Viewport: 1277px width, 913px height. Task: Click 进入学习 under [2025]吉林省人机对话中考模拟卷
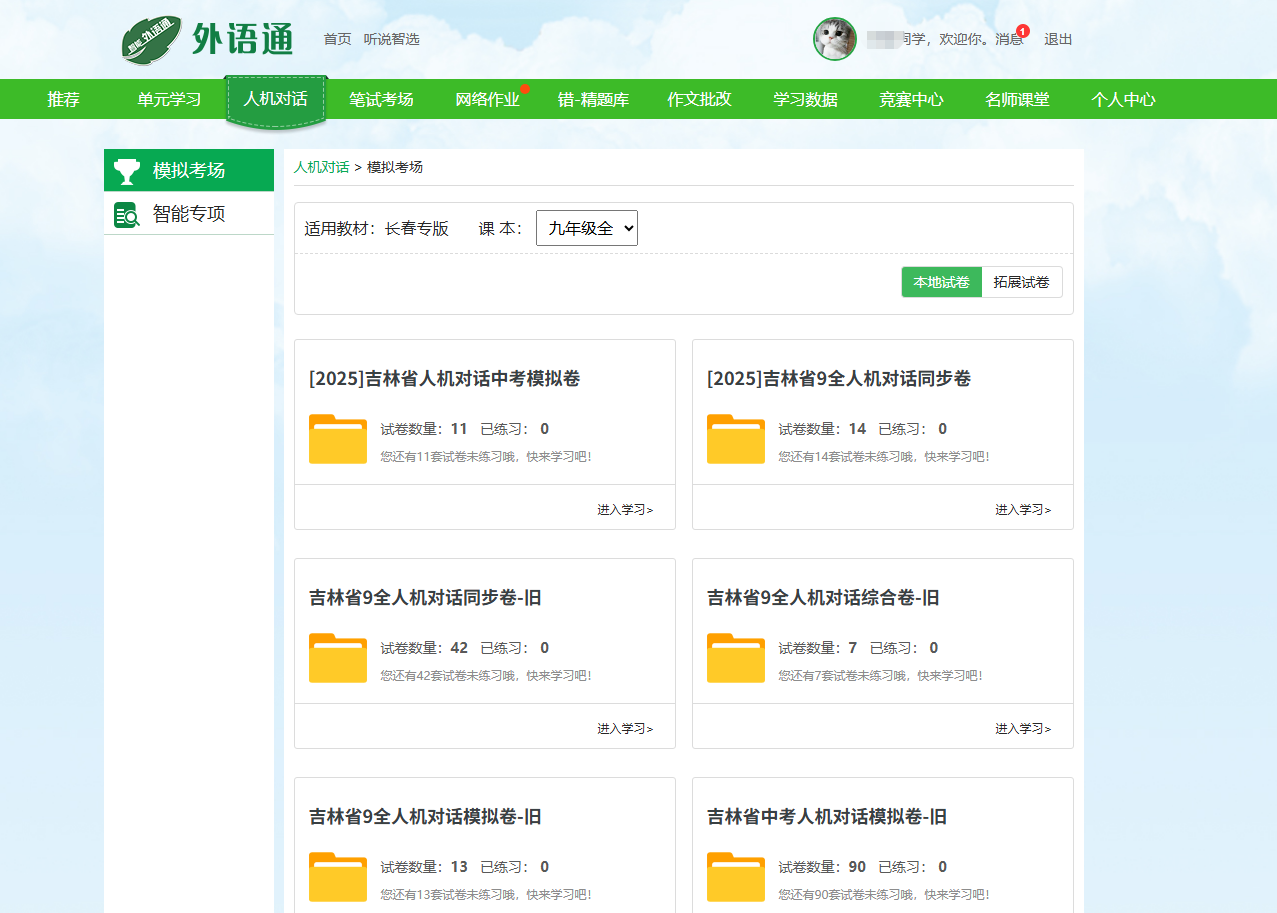[x=625, y=509]
